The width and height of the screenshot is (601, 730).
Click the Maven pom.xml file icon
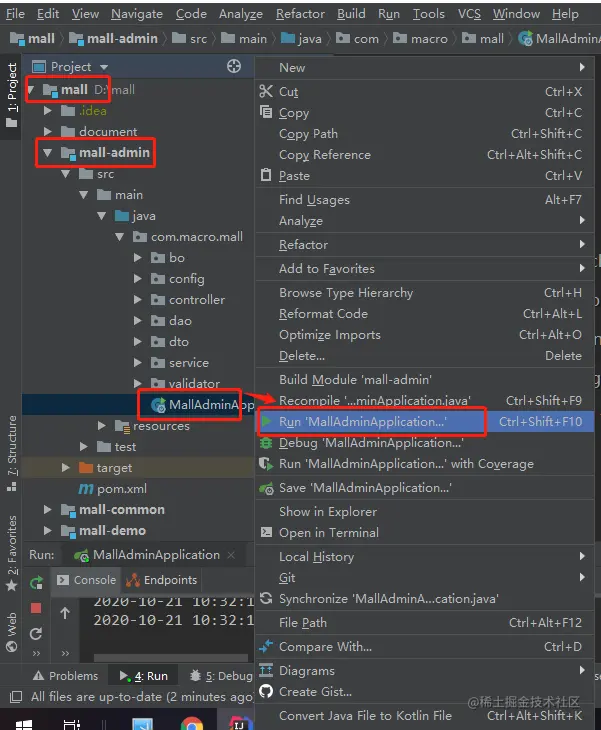(86, 488)
